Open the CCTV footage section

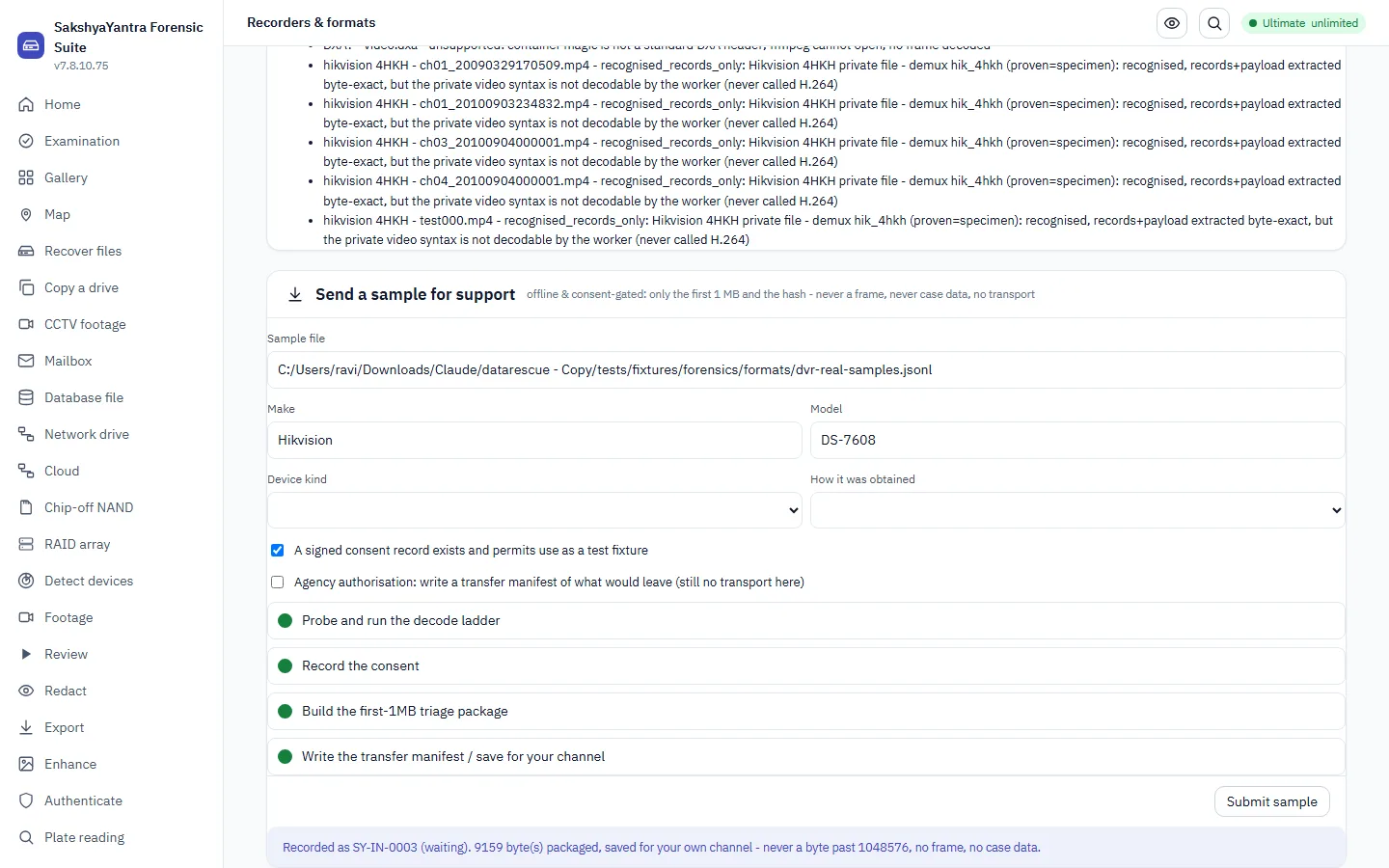(x=111, y=324)
